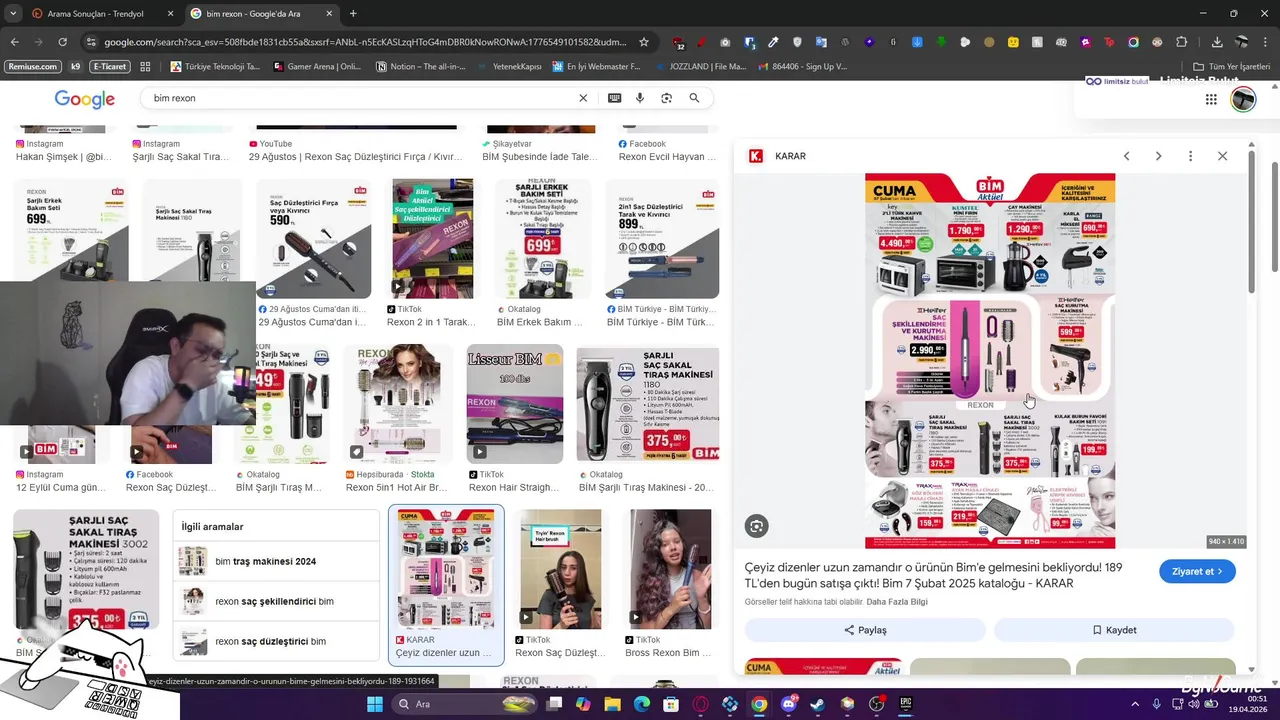Viewport: 1280px width, 720px height.
Task: Open the Remiuse.com bookmark
Action: (x=32, y=67)
